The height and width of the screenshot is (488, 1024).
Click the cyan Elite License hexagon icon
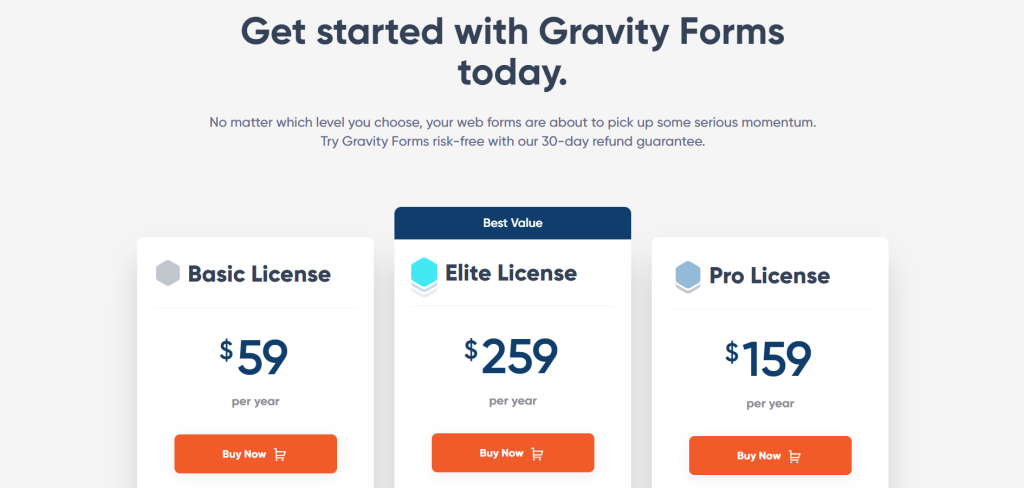424,274
